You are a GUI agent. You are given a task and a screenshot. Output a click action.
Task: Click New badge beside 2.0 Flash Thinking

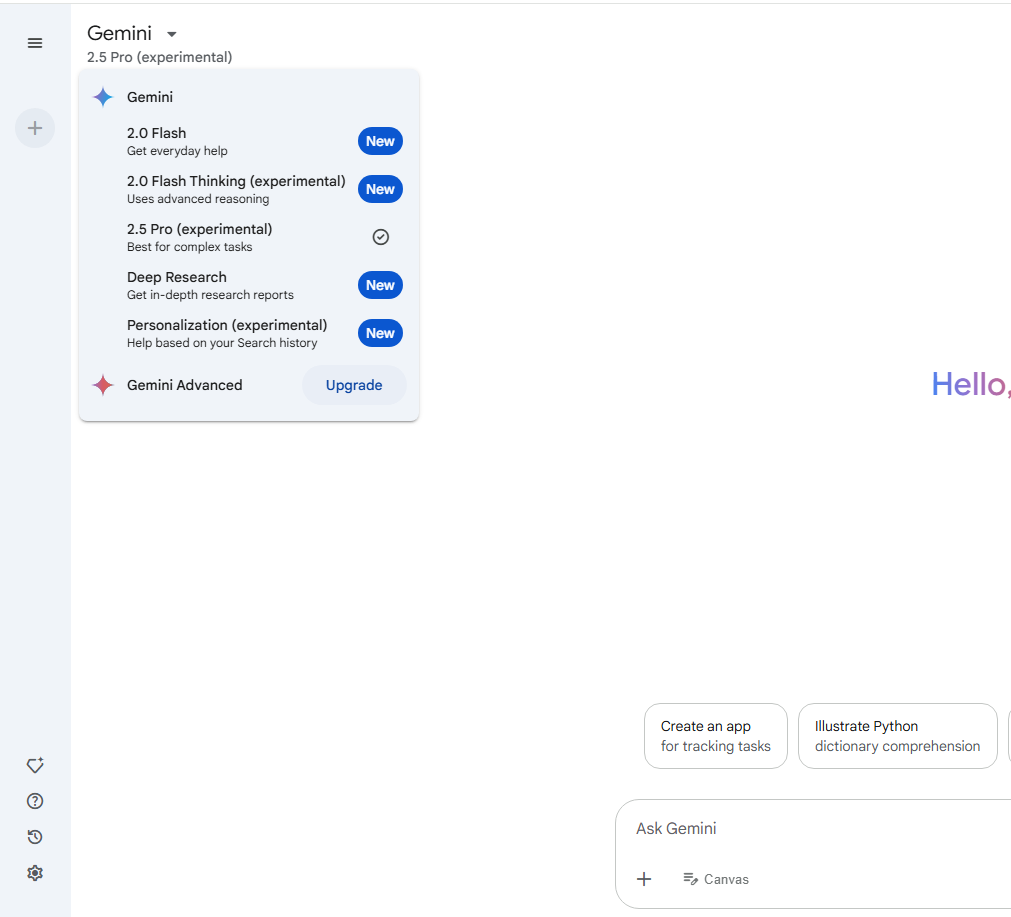tap(380, 190)
